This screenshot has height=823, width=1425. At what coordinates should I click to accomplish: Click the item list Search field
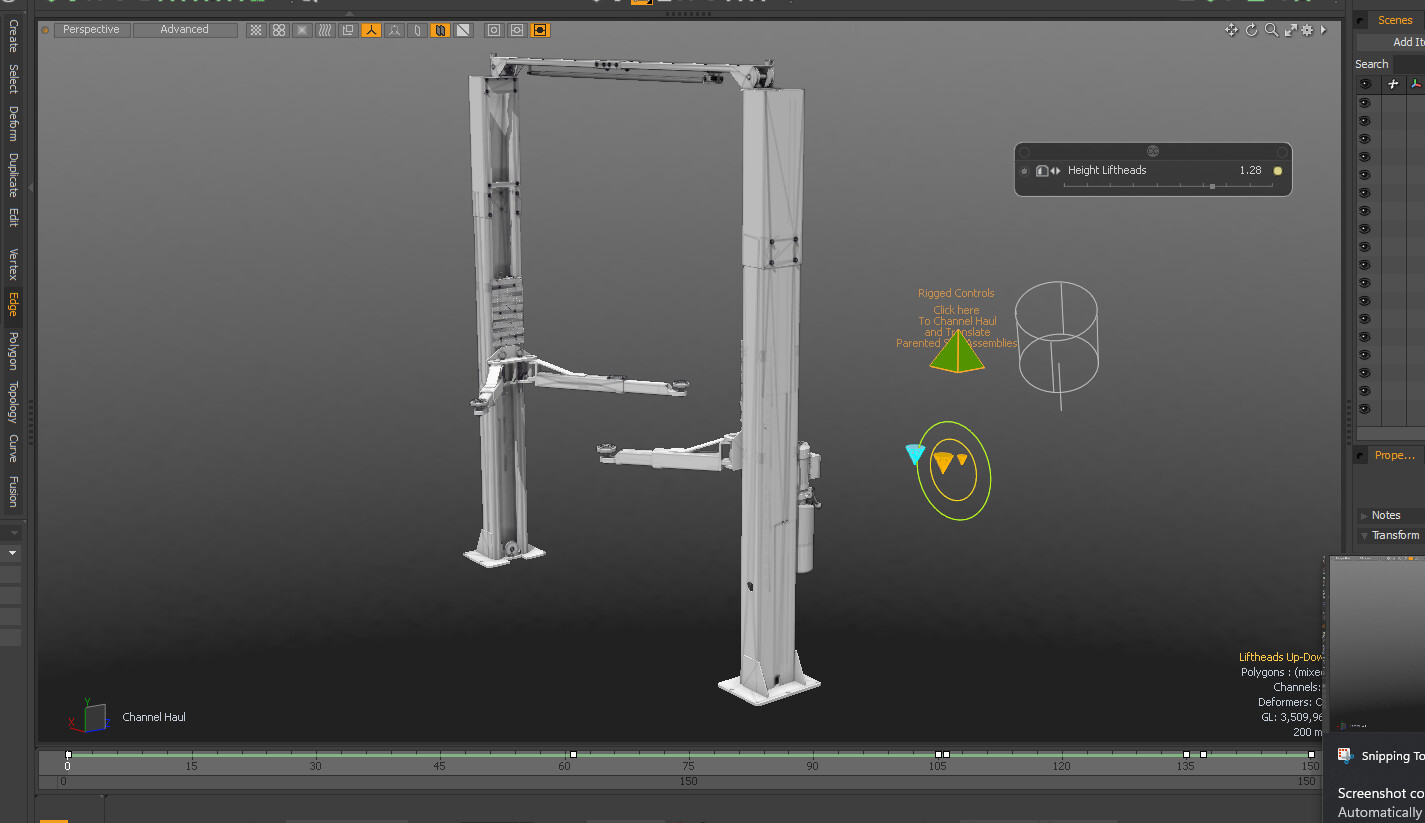1409,64
